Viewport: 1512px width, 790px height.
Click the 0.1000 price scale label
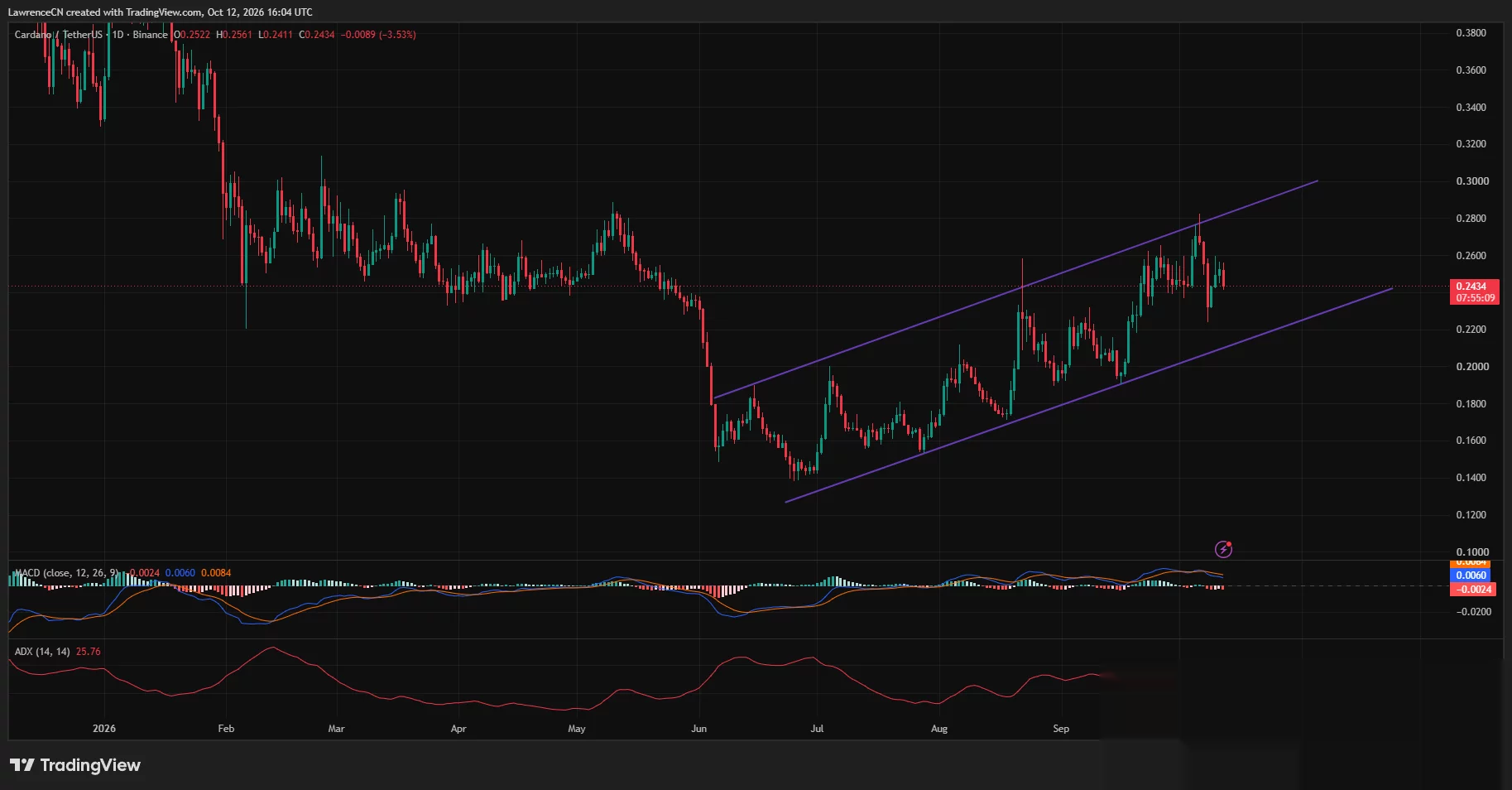[x=1471, y=552]
